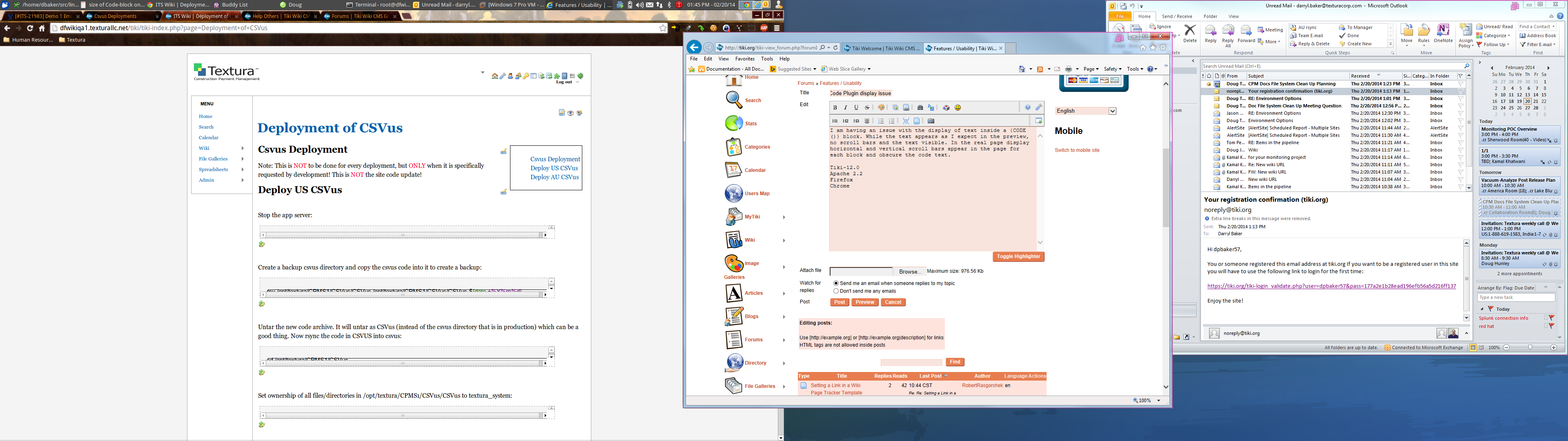Open Outlook Filter E-mail dropdown

point(1537,45)
